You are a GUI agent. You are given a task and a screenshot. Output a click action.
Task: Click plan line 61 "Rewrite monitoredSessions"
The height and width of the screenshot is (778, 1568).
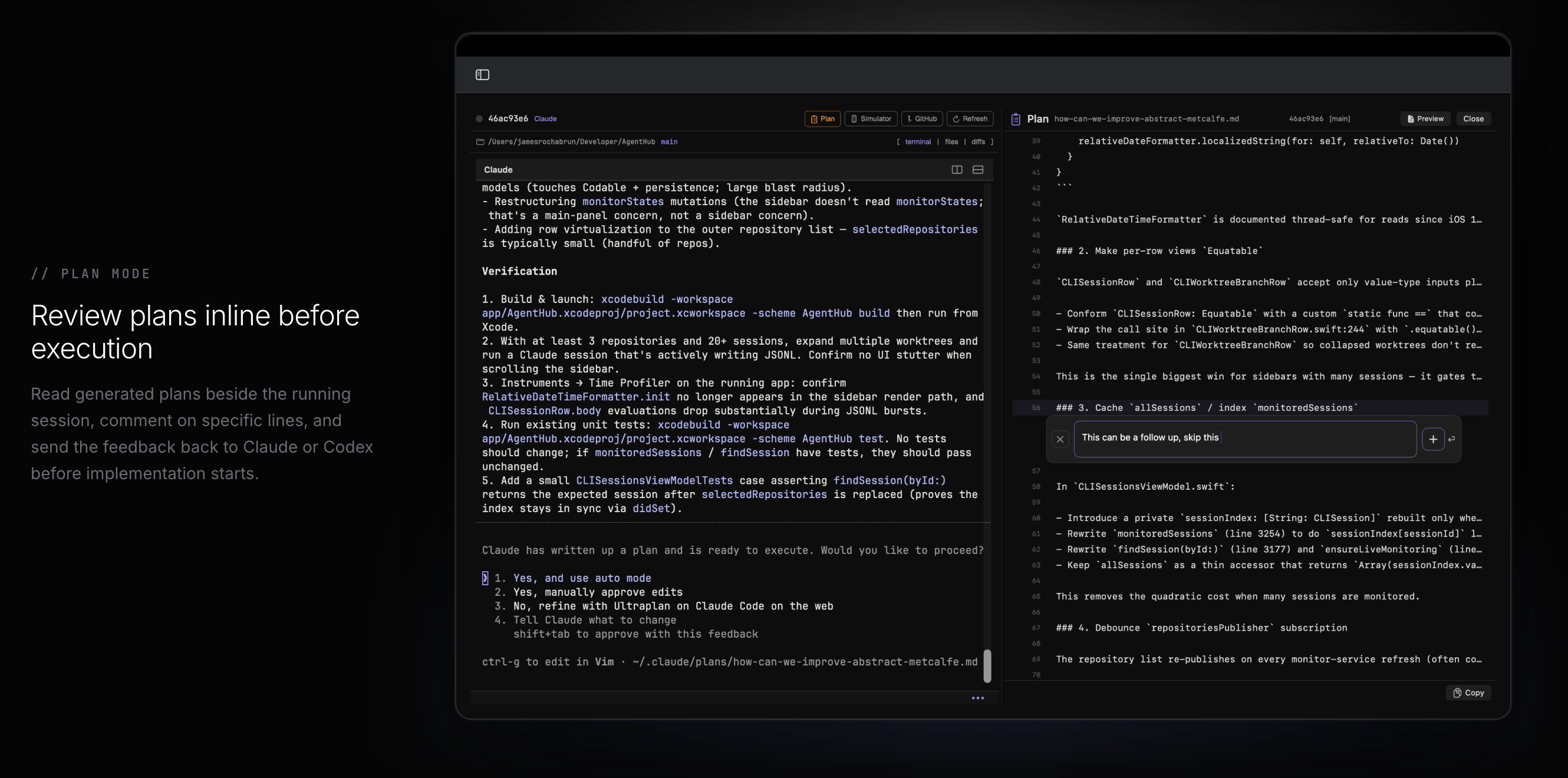pos(1269,534)
